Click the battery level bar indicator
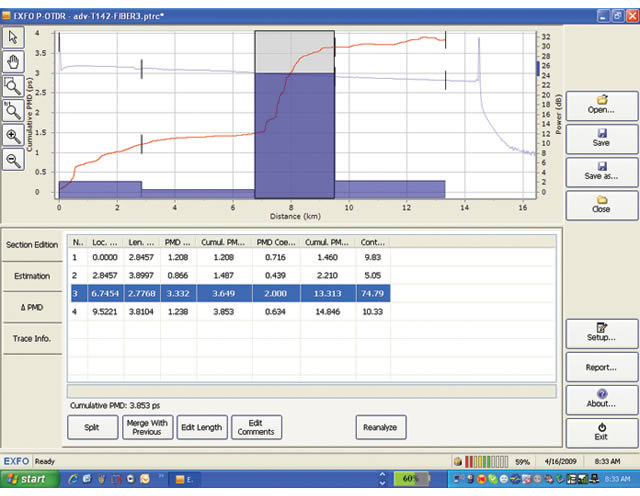The height and width of the screenshot is (496, 640). coord(487,462)
